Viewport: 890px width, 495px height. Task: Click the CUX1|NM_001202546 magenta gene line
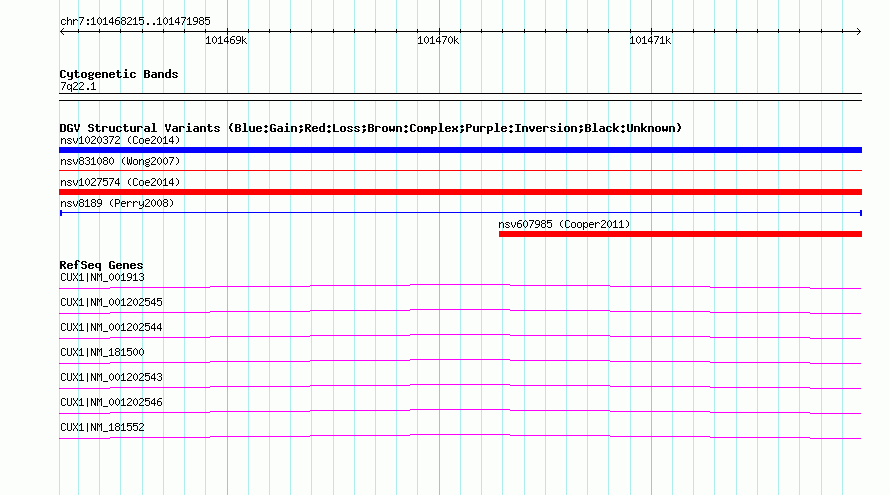tap(460, 411)
